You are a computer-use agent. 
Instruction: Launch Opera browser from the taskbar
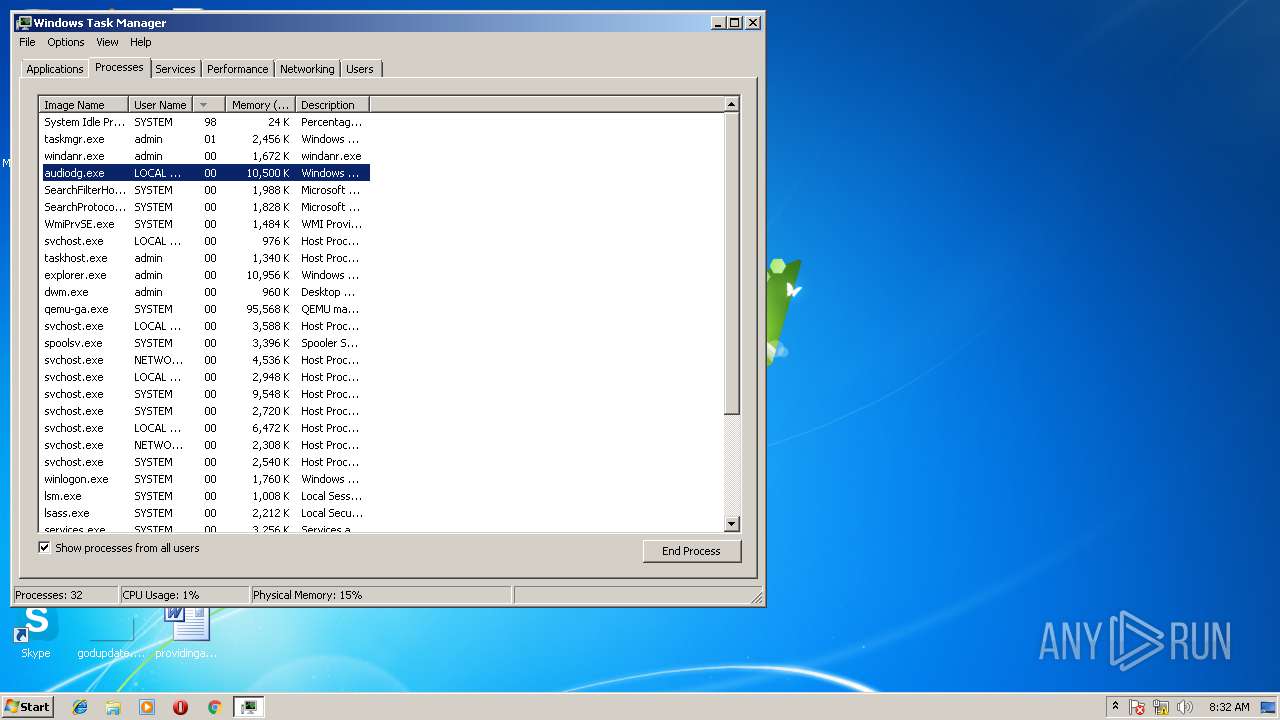pyautogui.click(x=180, y=707)
